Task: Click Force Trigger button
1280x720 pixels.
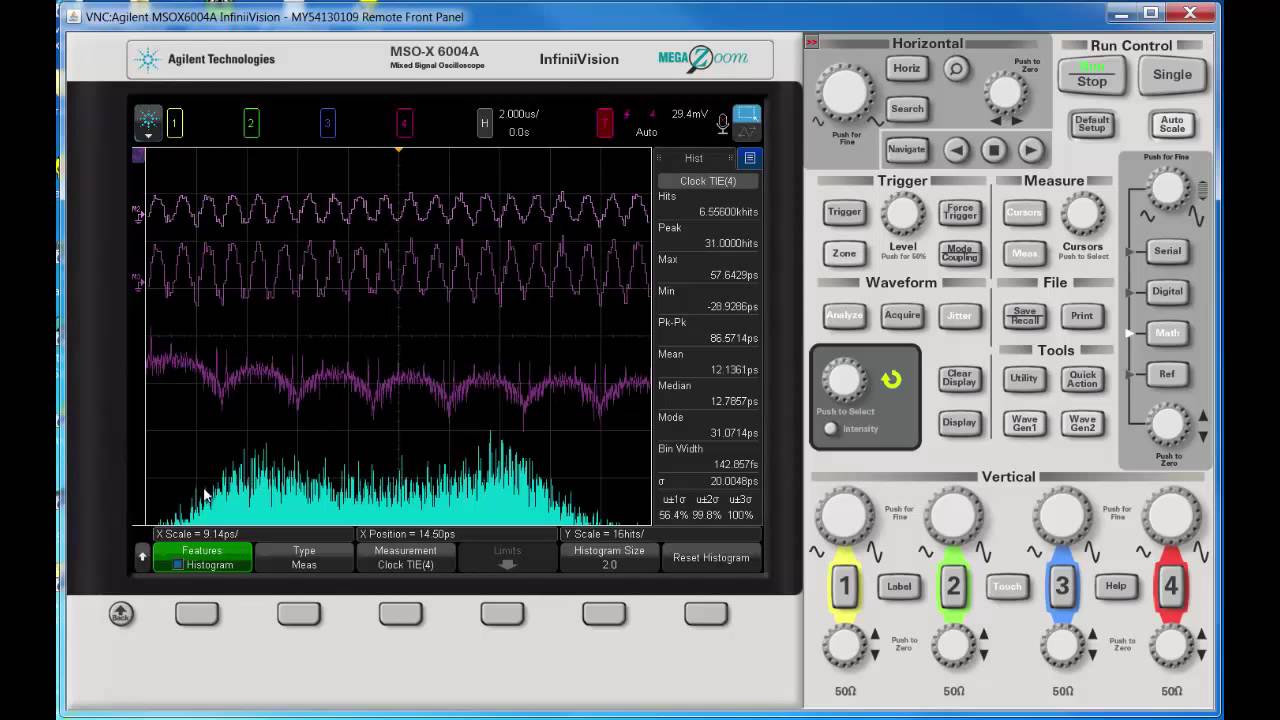Action: tap(960, 212)
